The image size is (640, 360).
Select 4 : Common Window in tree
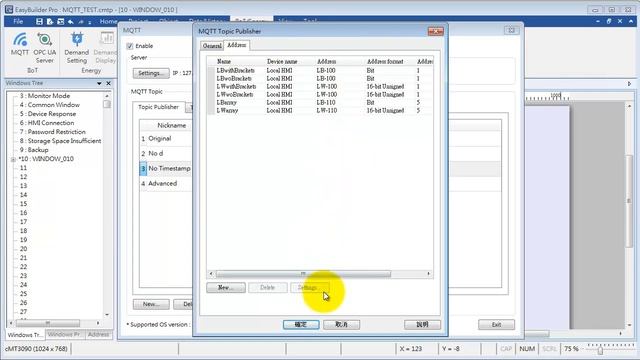pos(50,105)
